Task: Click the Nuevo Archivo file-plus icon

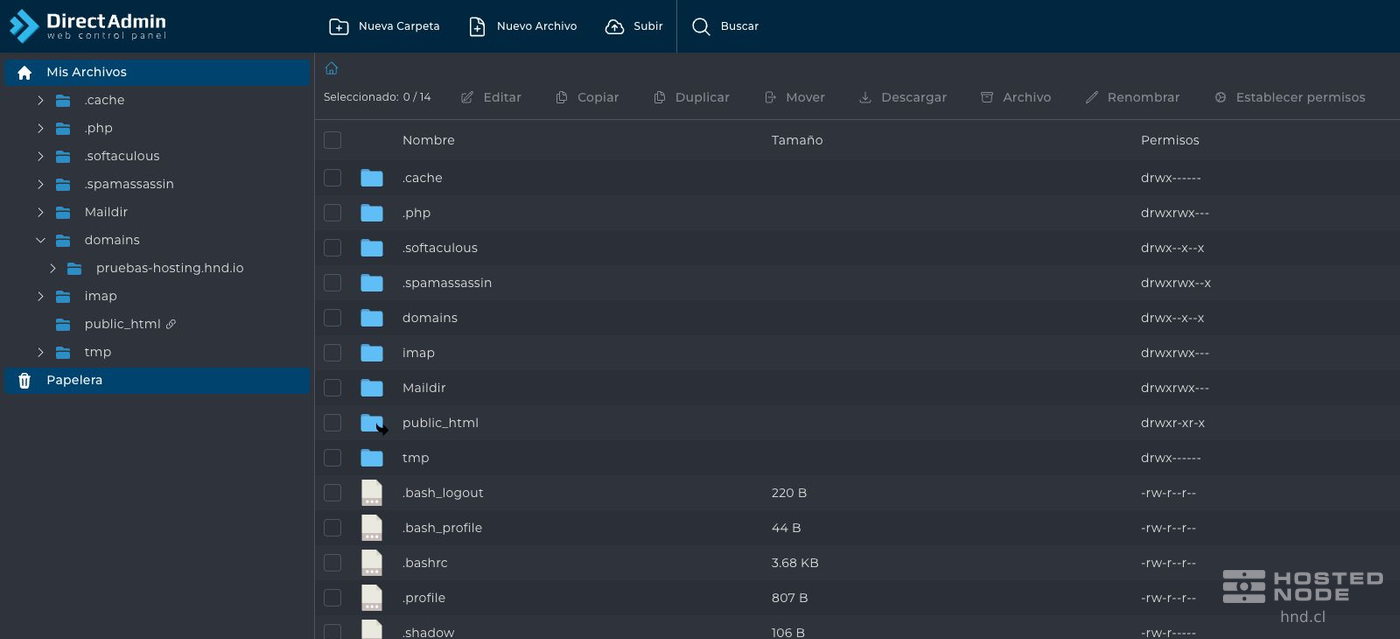Action: pyautogui.click(x=477, y=27)
